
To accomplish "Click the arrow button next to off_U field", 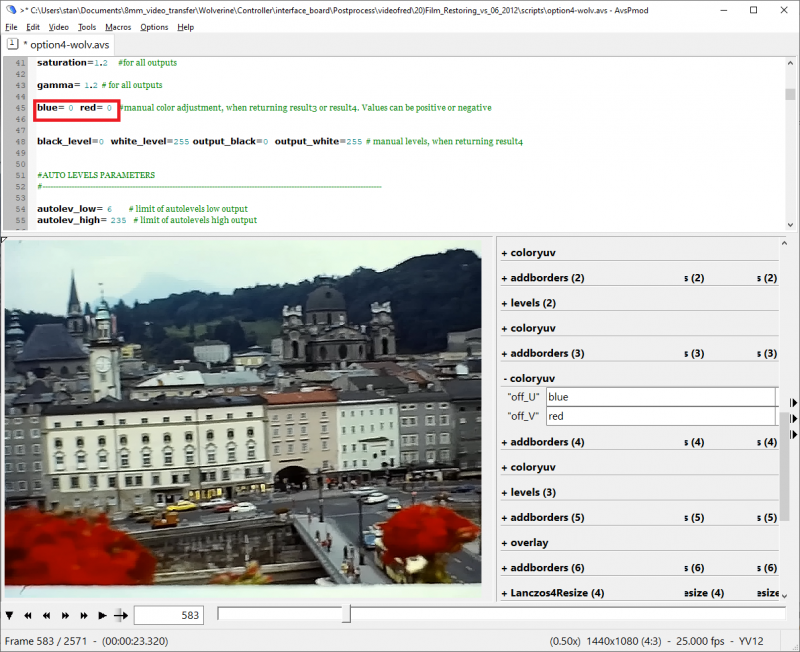I will point(793,403).
